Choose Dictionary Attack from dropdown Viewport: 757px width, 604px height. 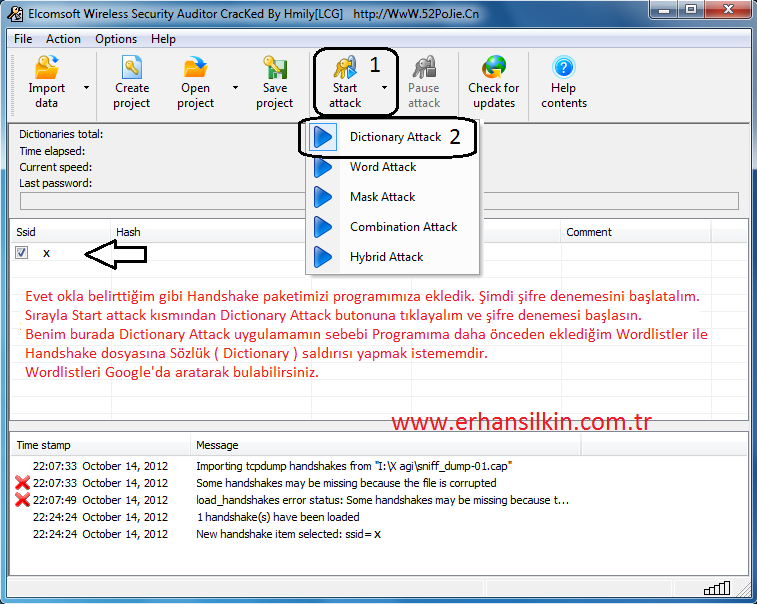[395, 137]
